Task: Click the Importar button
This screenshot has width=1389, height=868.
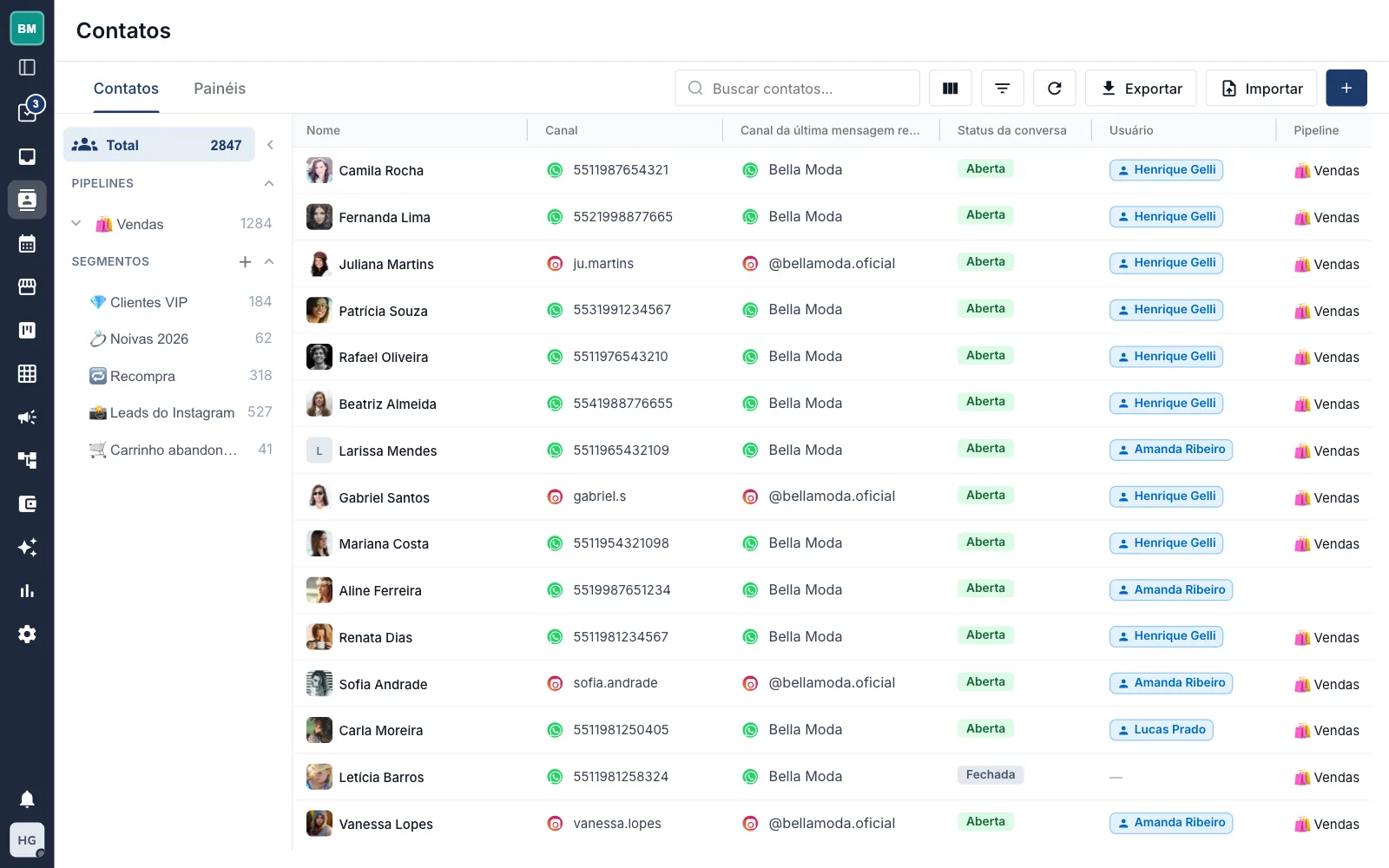Action: 1261,88
